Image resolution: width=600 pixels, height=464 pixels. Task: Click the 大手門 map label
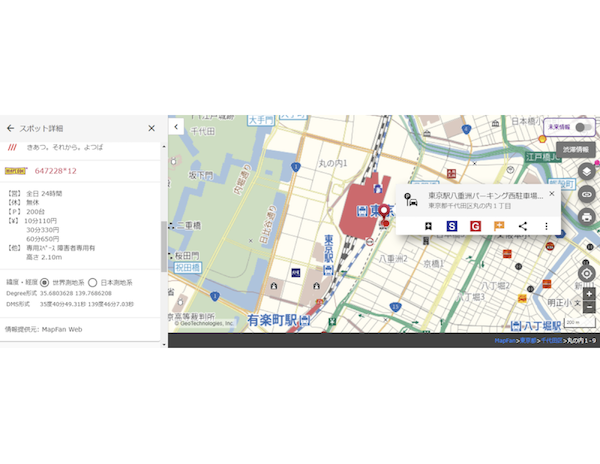261,120
